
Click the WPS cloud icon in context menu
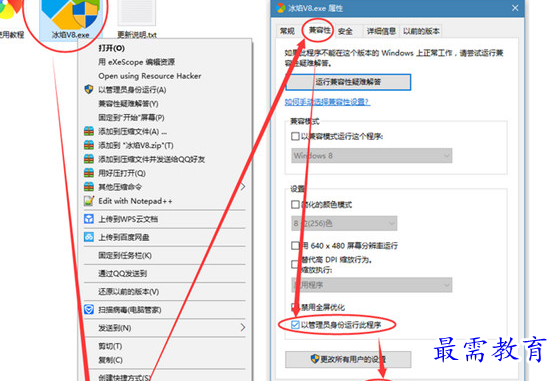(x=89, y=219)
